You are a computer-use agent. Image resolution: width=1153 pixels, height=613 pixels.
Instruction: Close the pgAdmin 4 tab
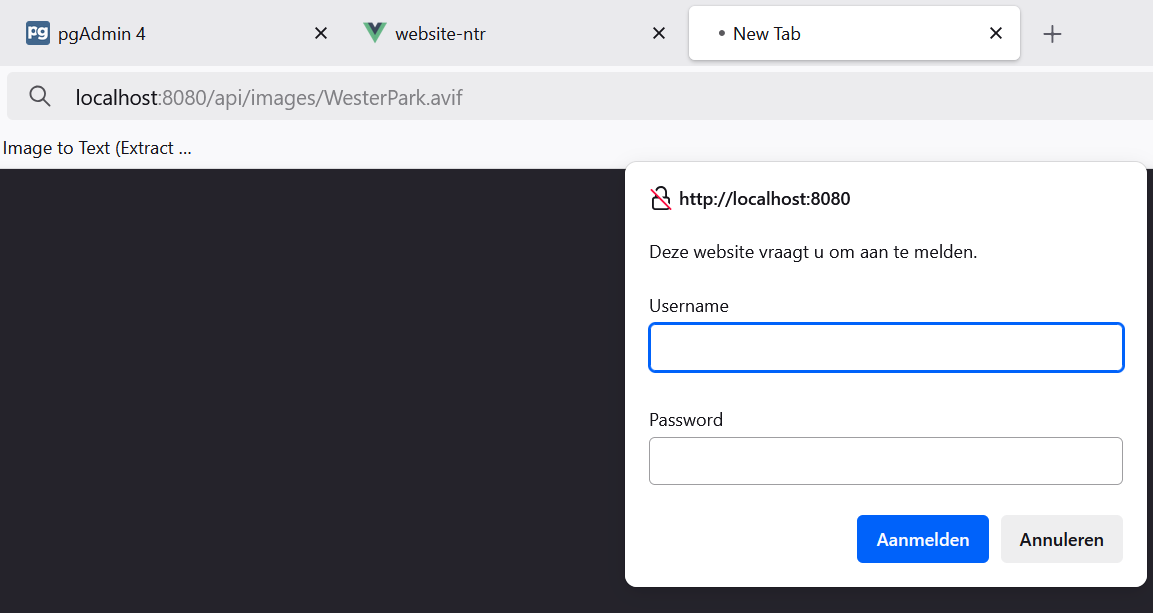[321, 33]
